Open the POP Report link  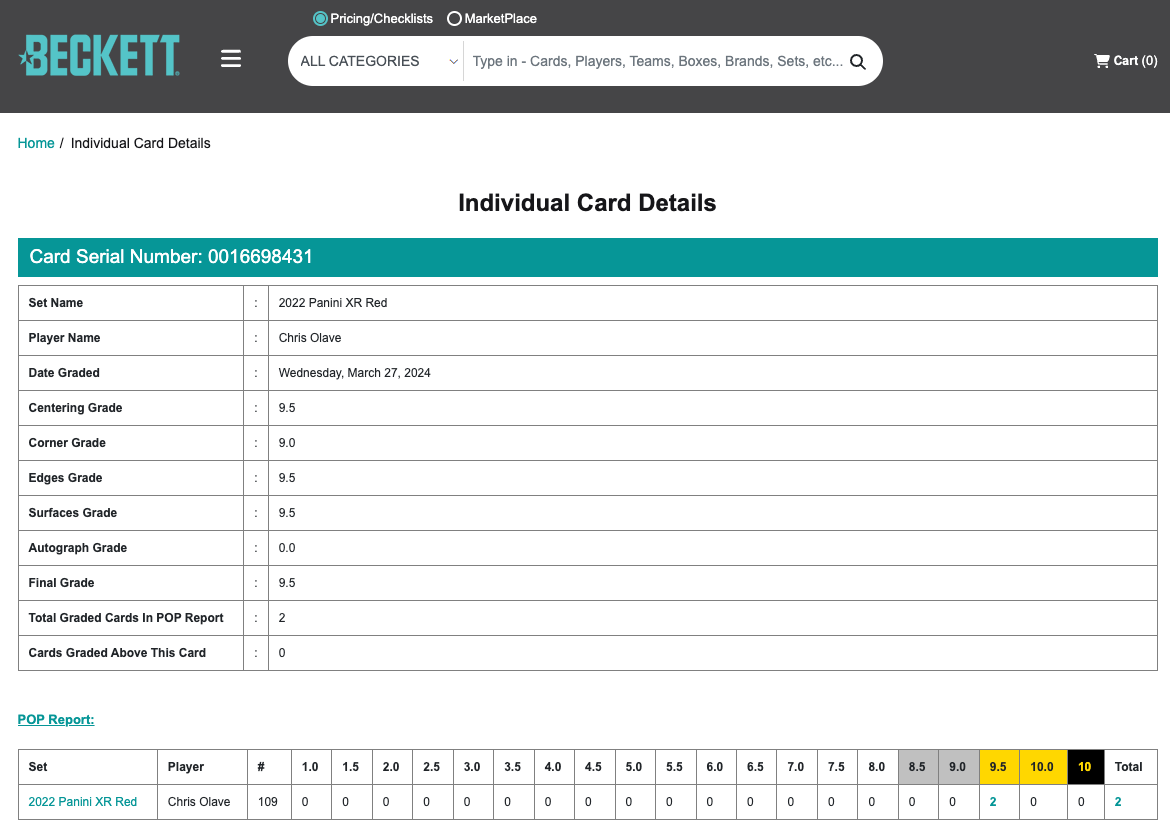(56, 719)
